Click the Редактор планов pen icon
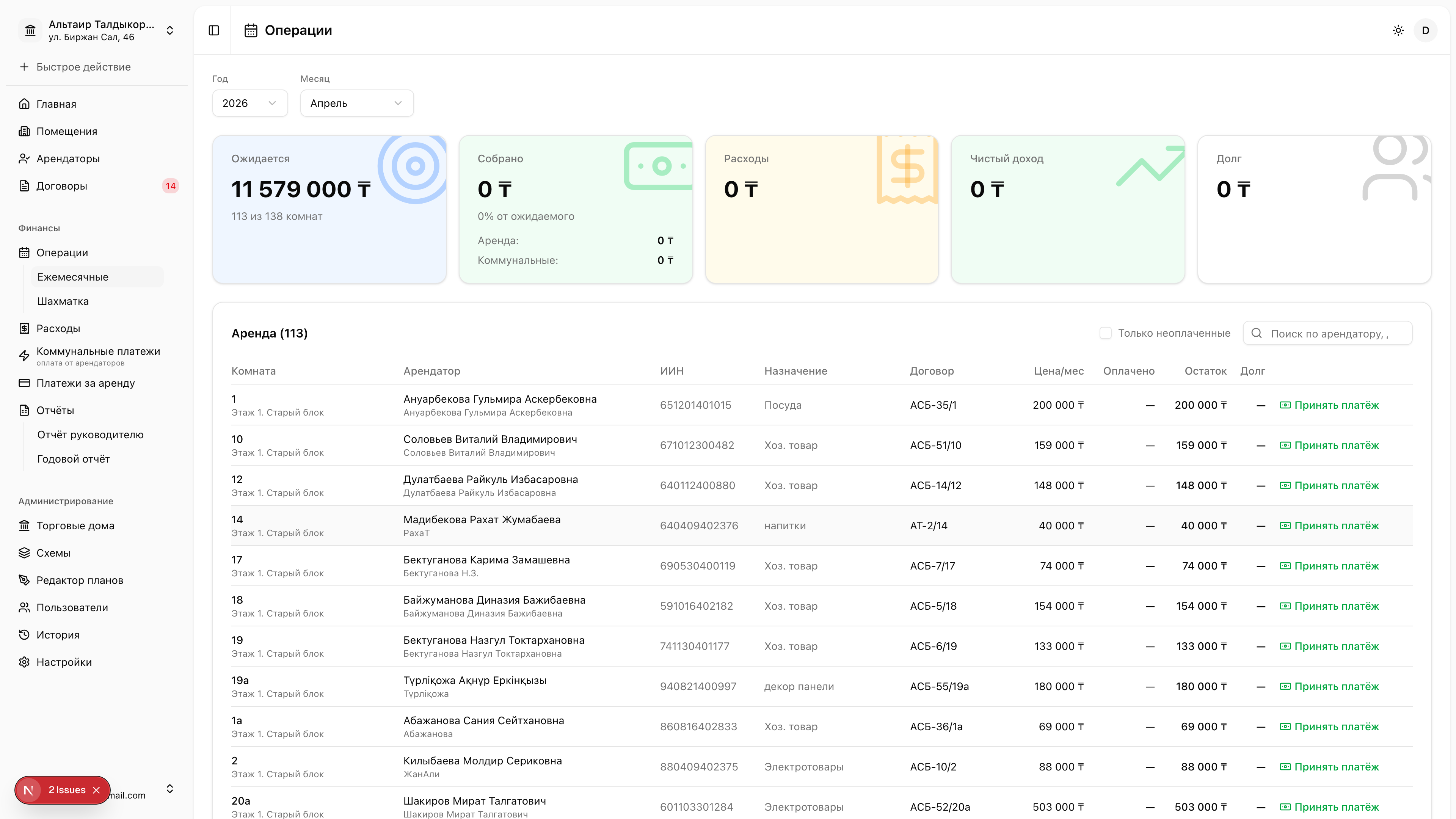 [24, 581]
